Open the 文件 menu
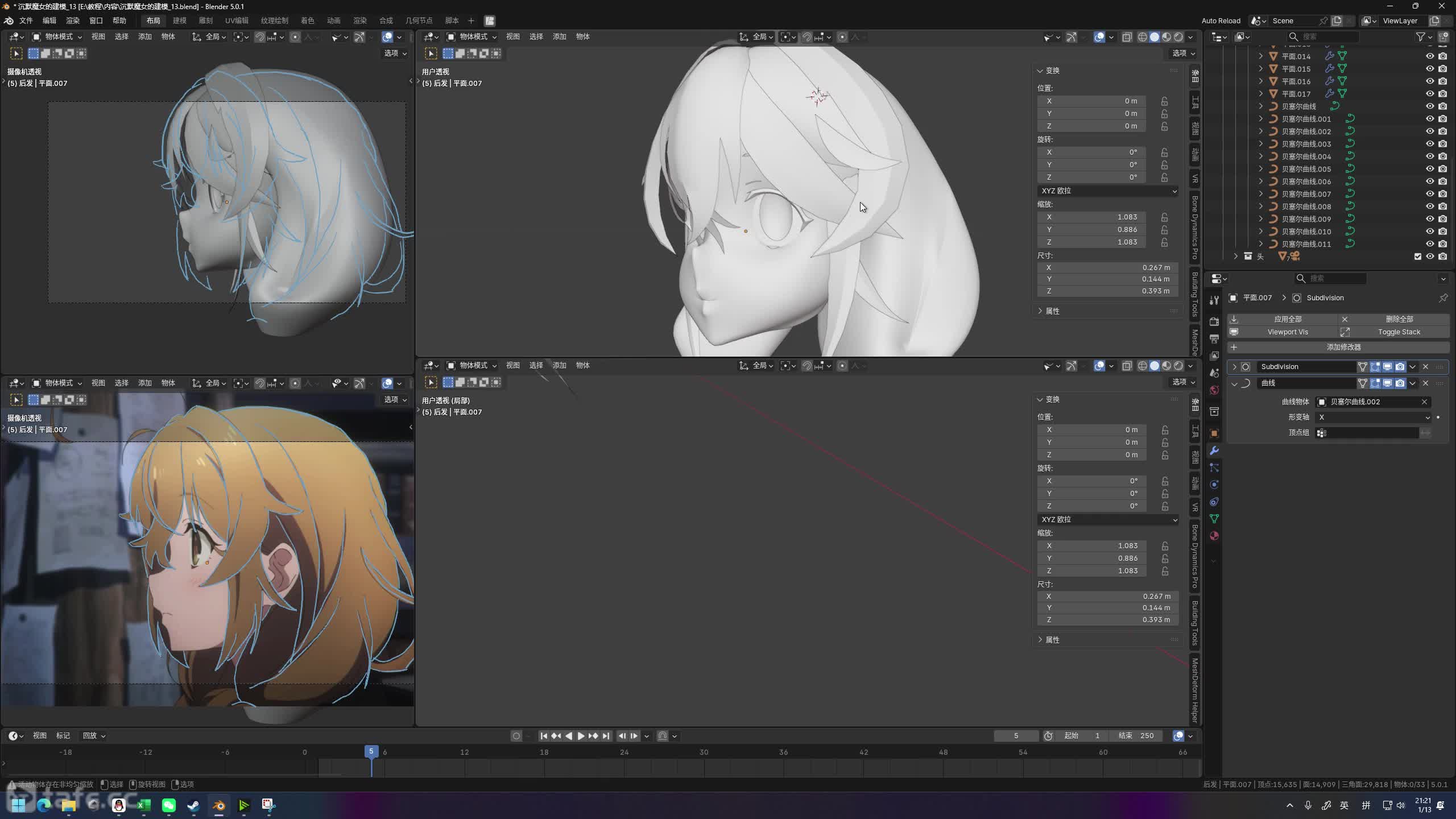1456x819 pixels. pos(26,20)
